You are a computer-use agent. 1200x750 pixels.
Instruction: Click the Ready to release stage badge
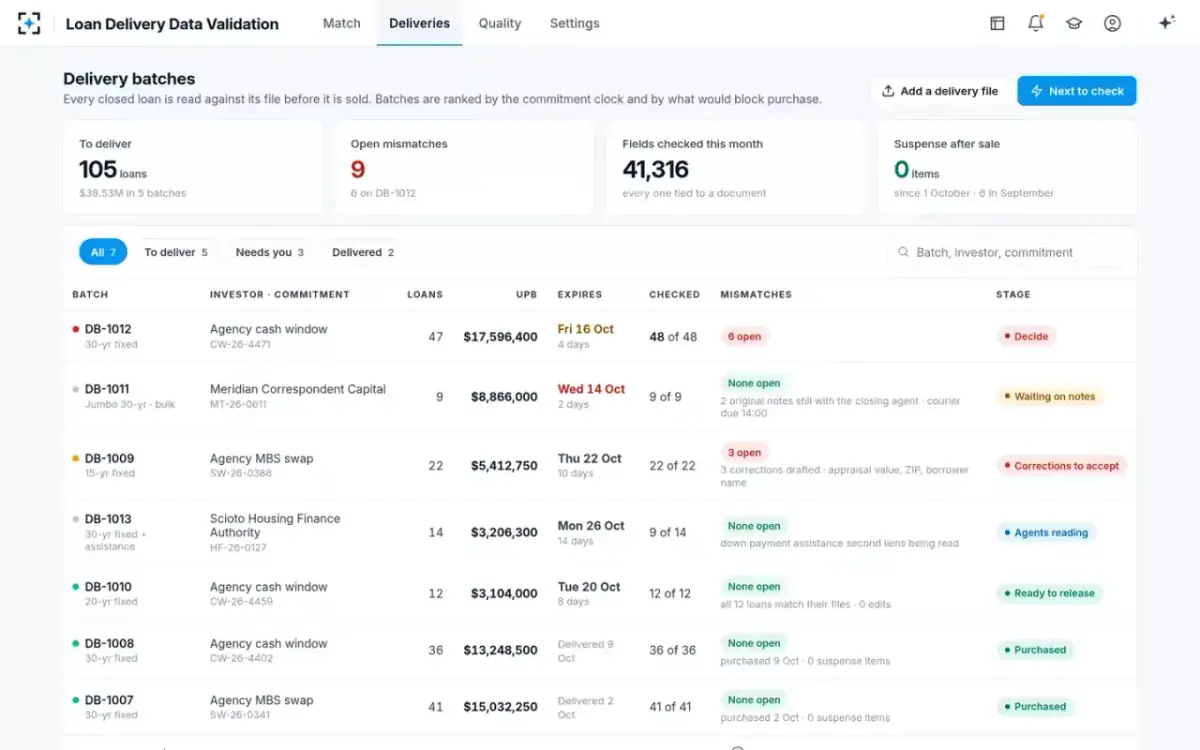1050,594
